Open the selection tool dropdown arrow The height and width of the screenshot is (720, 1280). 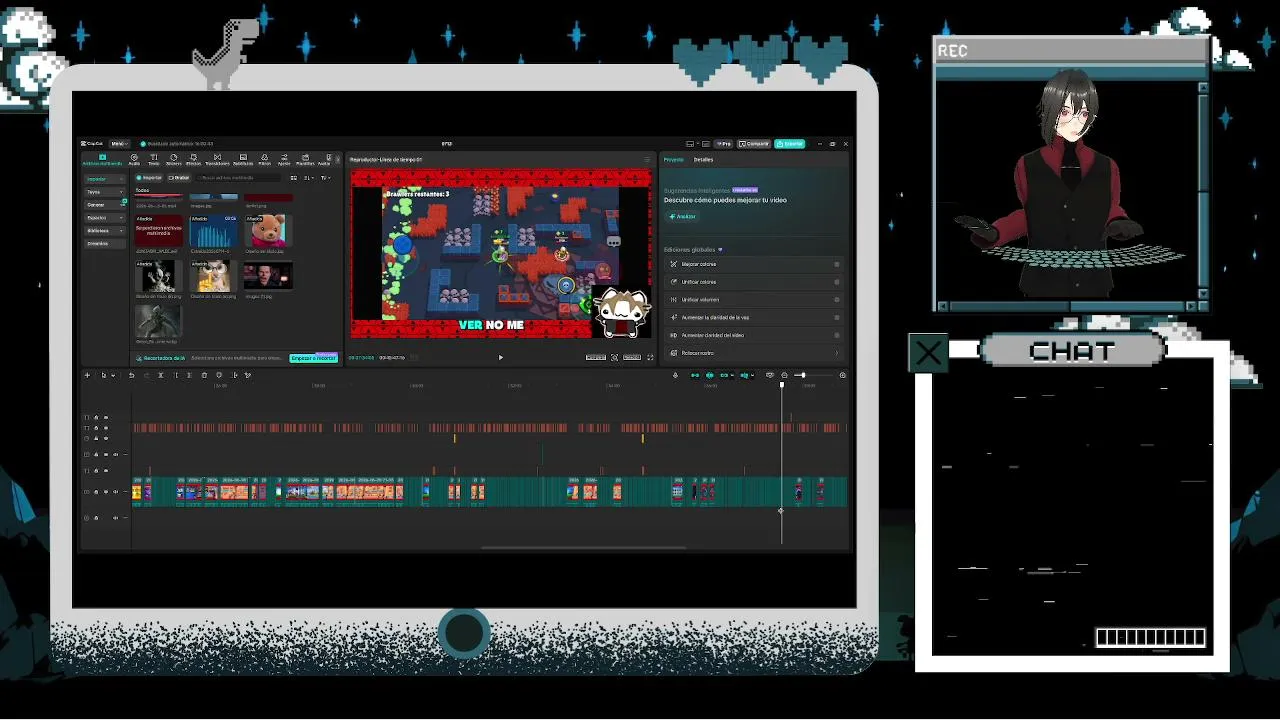113,375
